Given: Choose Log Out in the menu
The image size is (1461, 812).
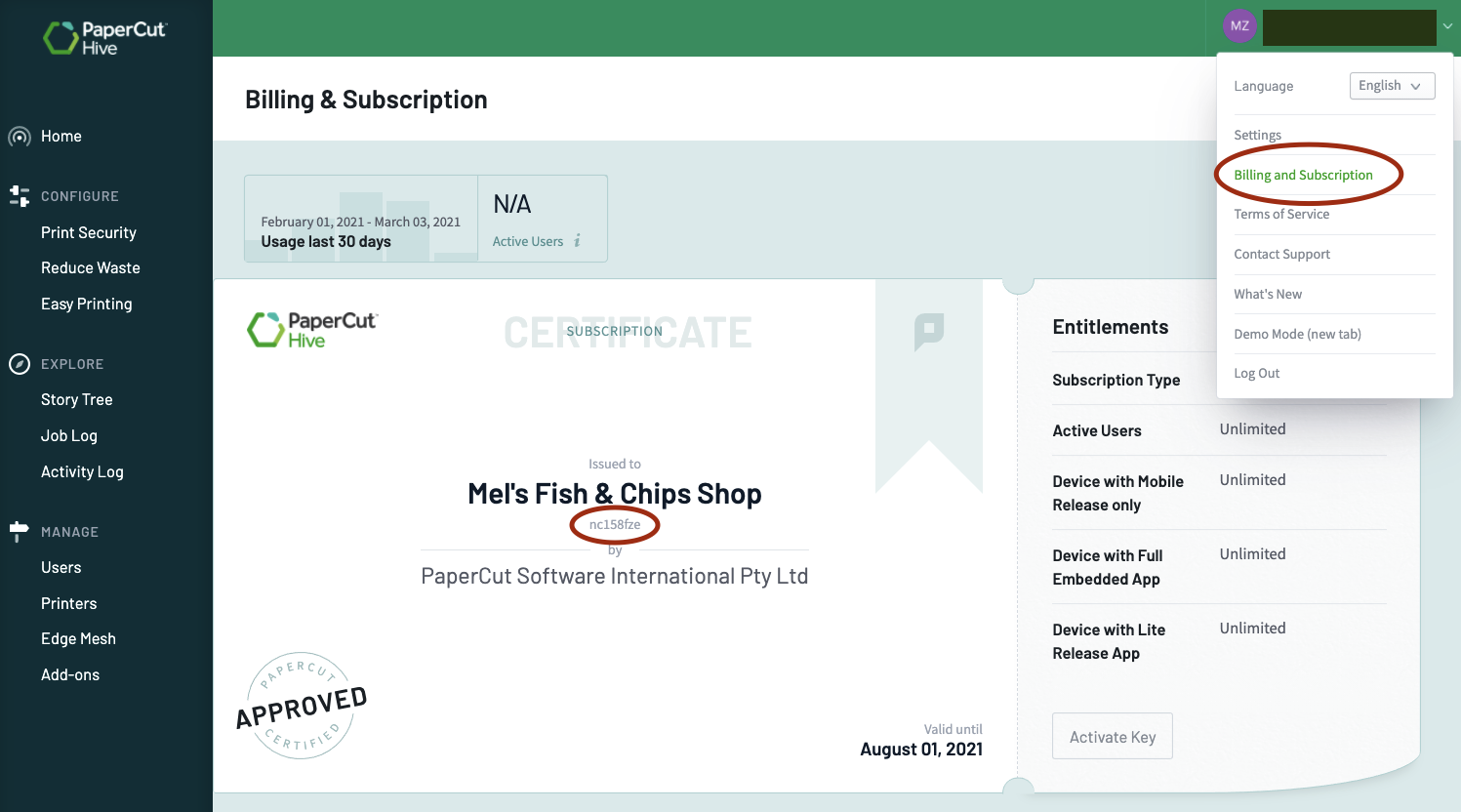Looking at the screenshot, I should [1256, 373].
